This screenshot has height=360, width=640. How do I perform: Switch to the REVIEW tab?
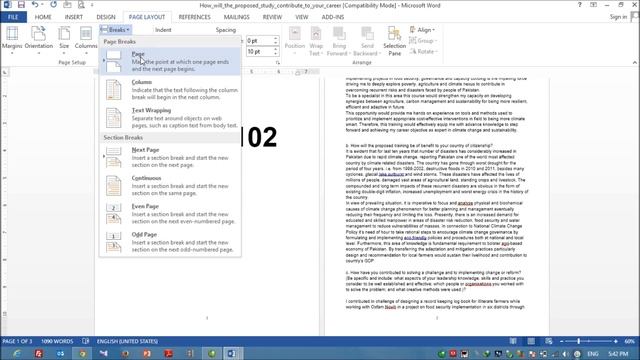(x=272, y=17)
